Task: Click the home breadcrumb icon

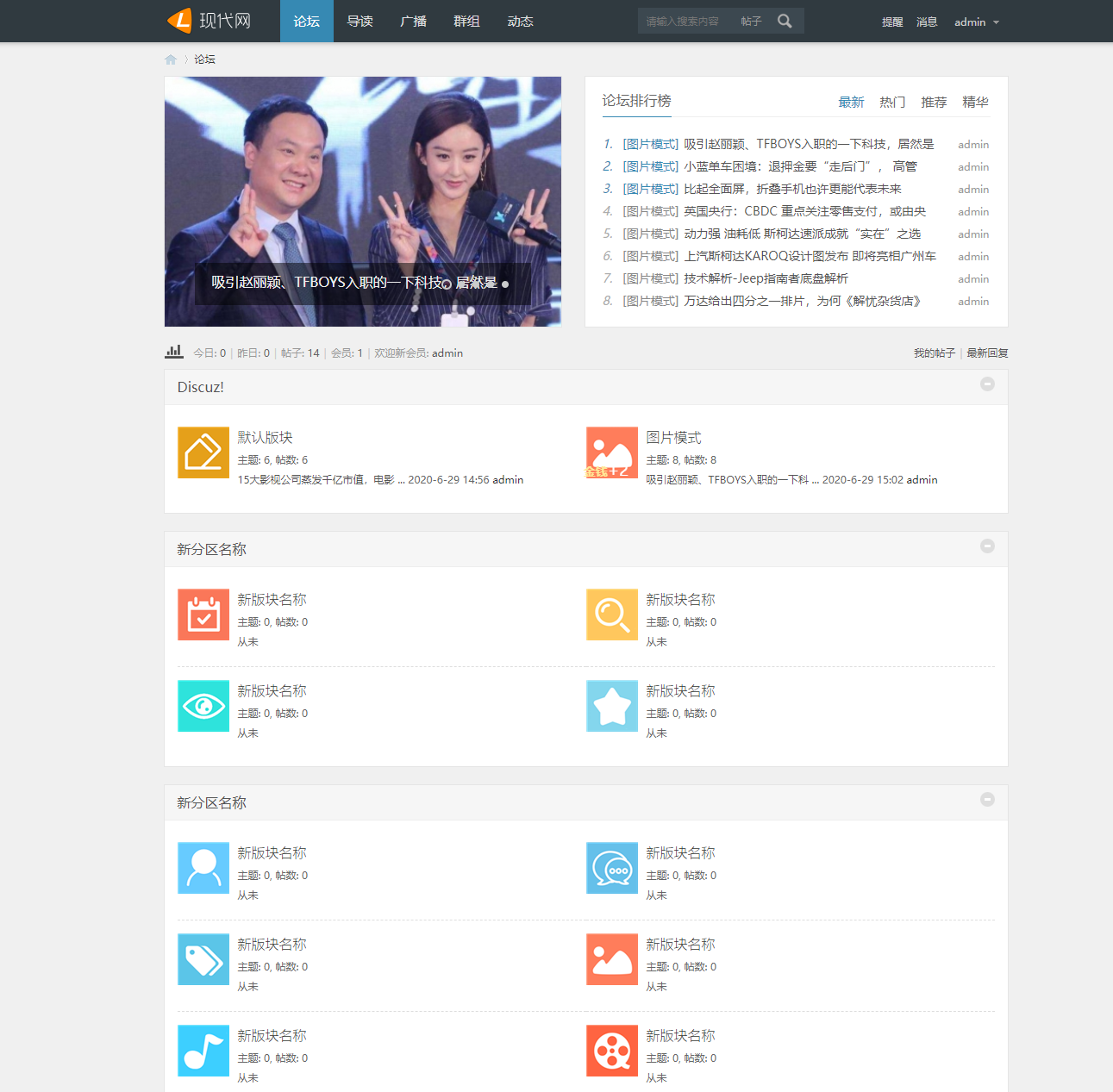Action: 171,59
